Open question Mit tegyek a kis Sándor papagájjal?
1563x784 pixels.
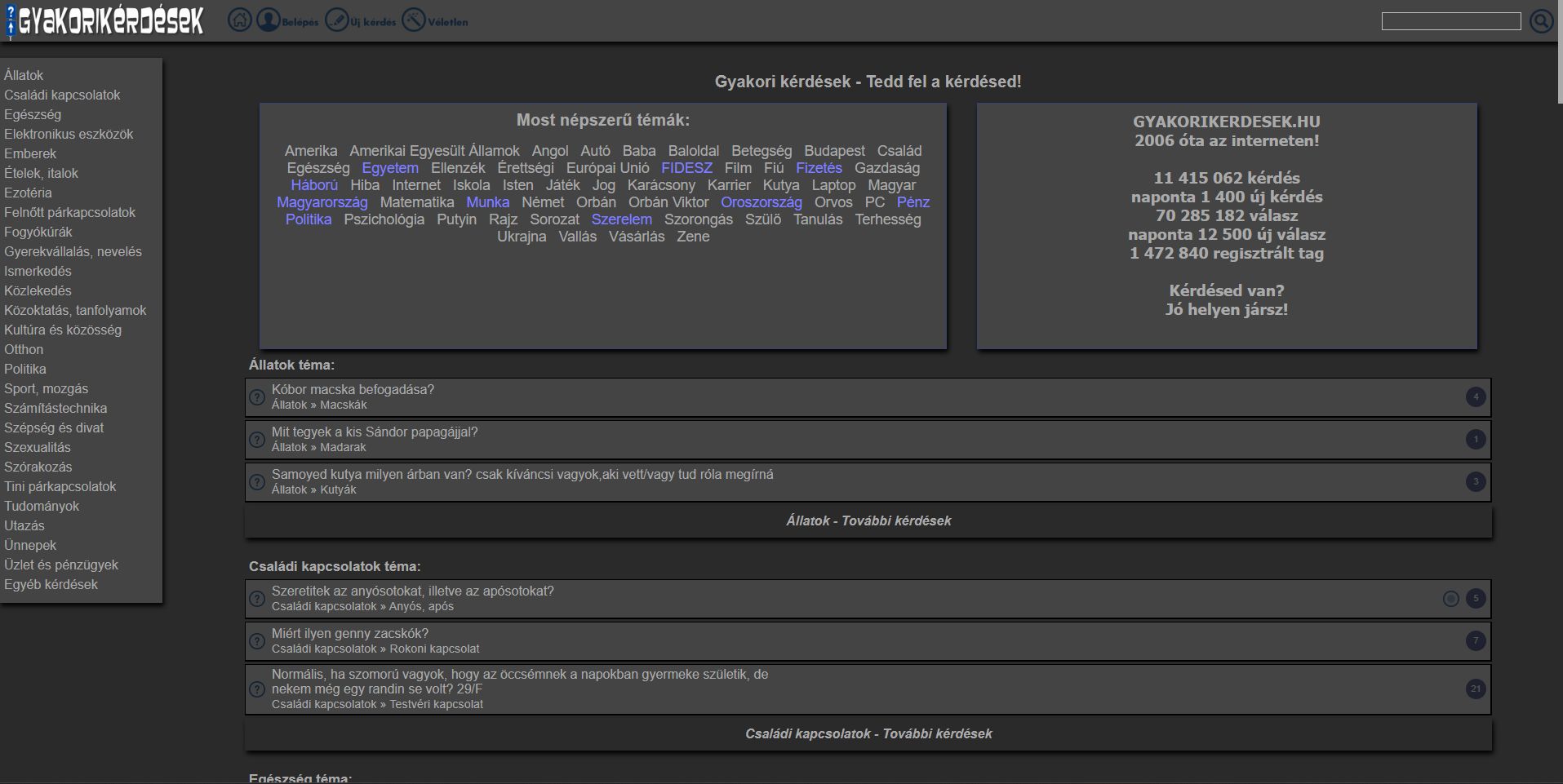(x=375, y=432)
